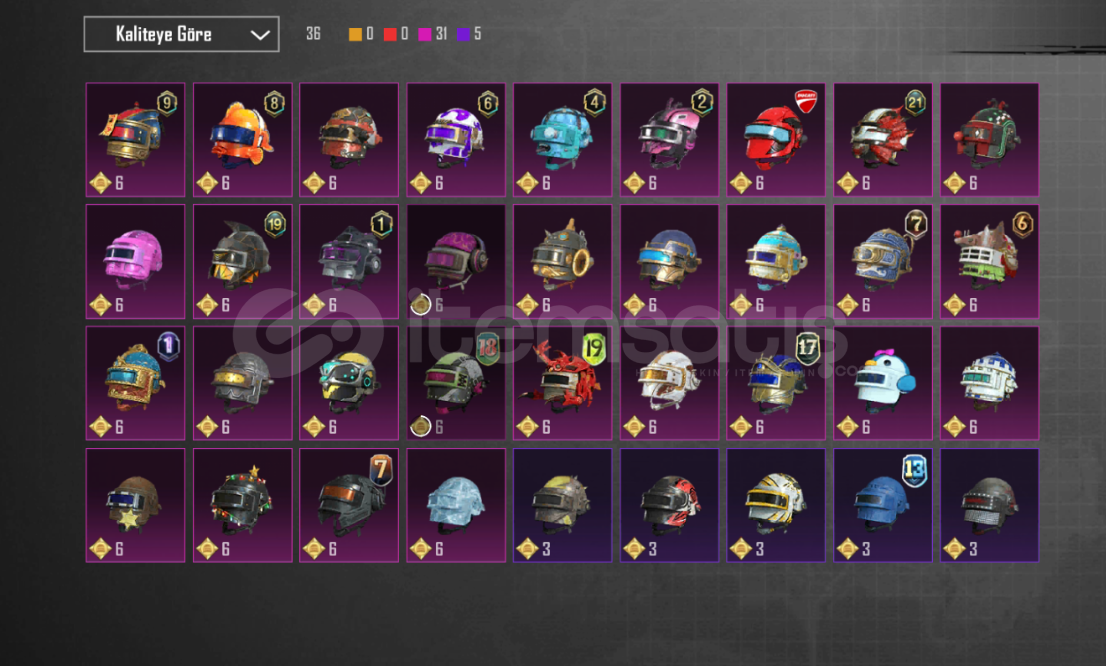Select the white and yellow striped helmet
1106x666 pixels.
[x=776, y=505]
